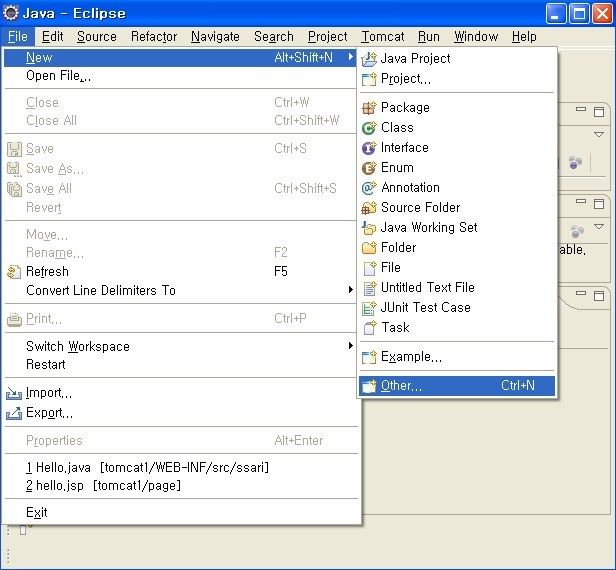The height and width of the screenshot is (570, 616).
Task: Click the Untitled Text File icon
Action: pyautogui.click(x=370, y=288)
